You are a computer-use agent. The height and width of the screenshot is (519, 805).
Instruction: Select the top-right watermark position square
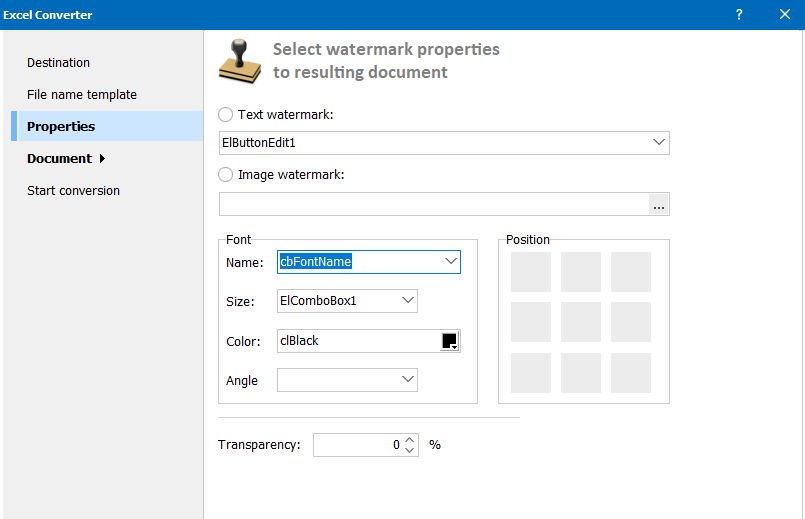[631, 272]
